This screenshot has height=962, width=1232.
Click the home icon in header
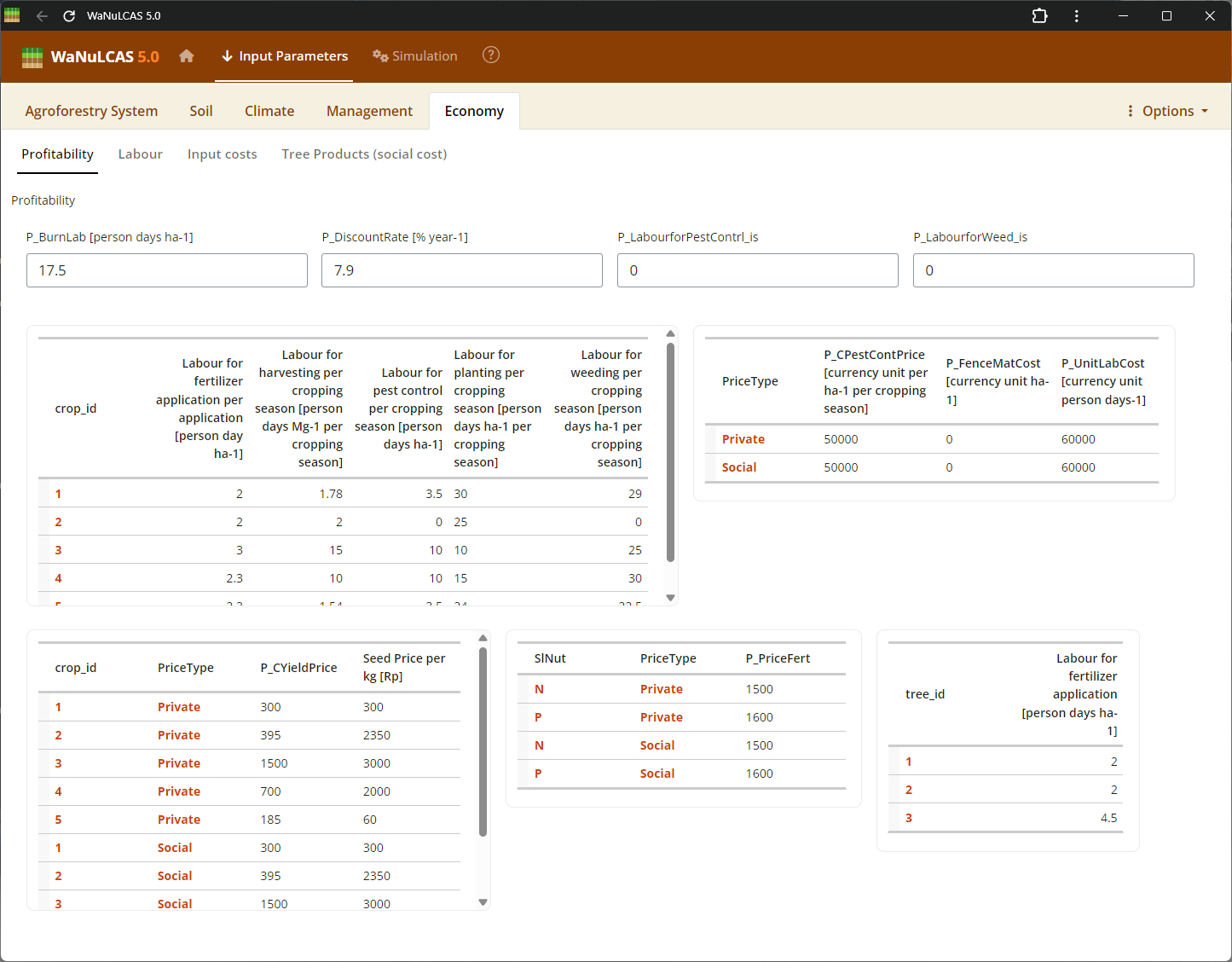pyautogui.click(x=187, y=56)
